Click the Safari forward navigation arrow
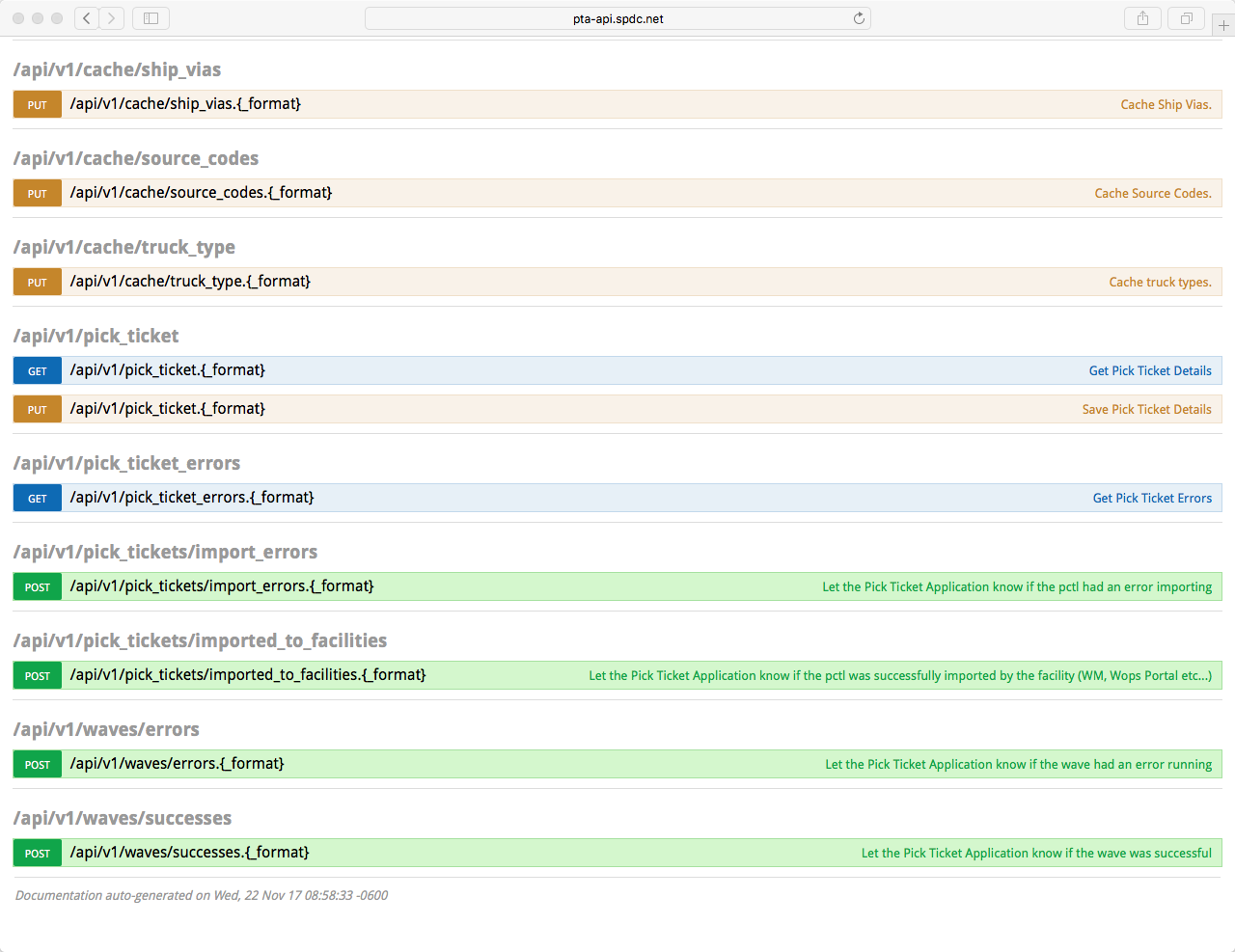 112,18
